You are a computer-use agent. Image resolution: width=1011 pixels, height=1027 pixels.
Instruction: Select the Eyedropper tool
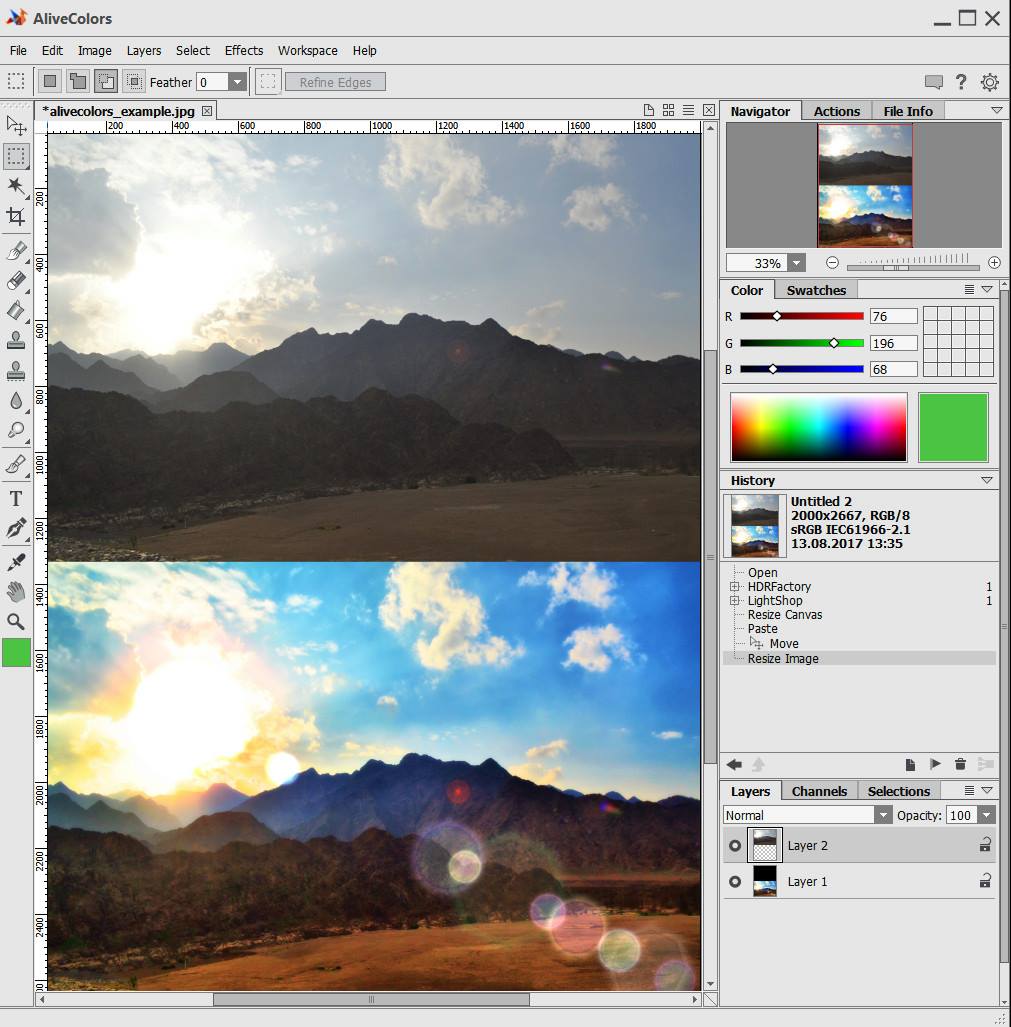[16, 562]
